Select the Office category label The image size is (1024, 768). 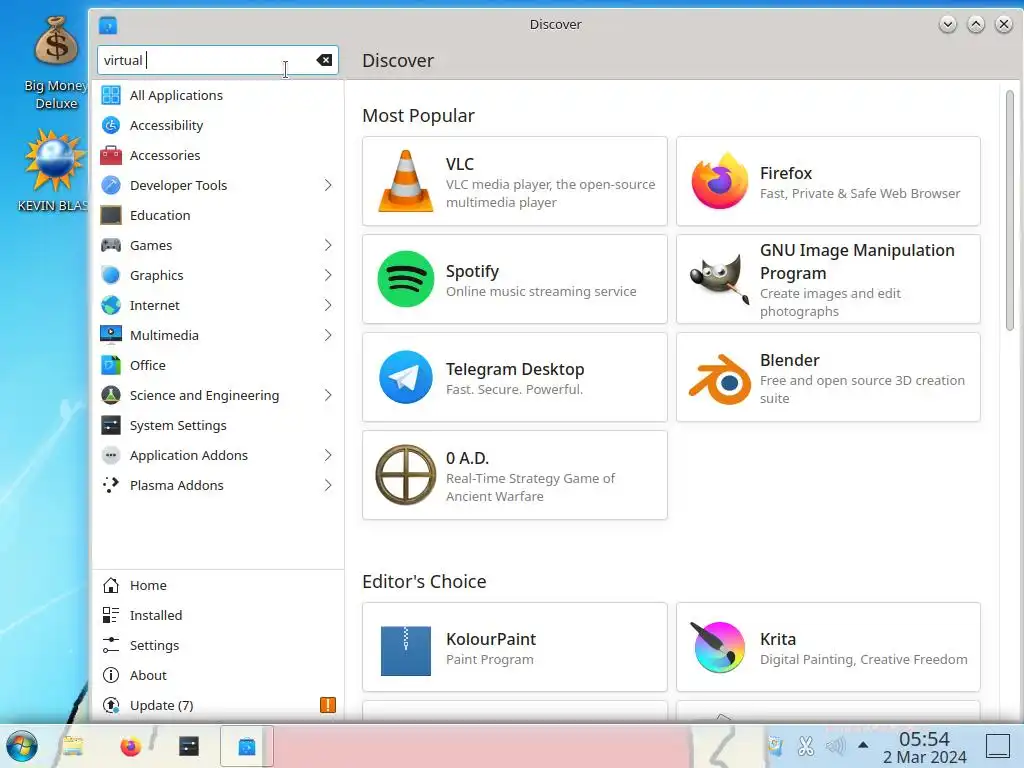[148, 365]
